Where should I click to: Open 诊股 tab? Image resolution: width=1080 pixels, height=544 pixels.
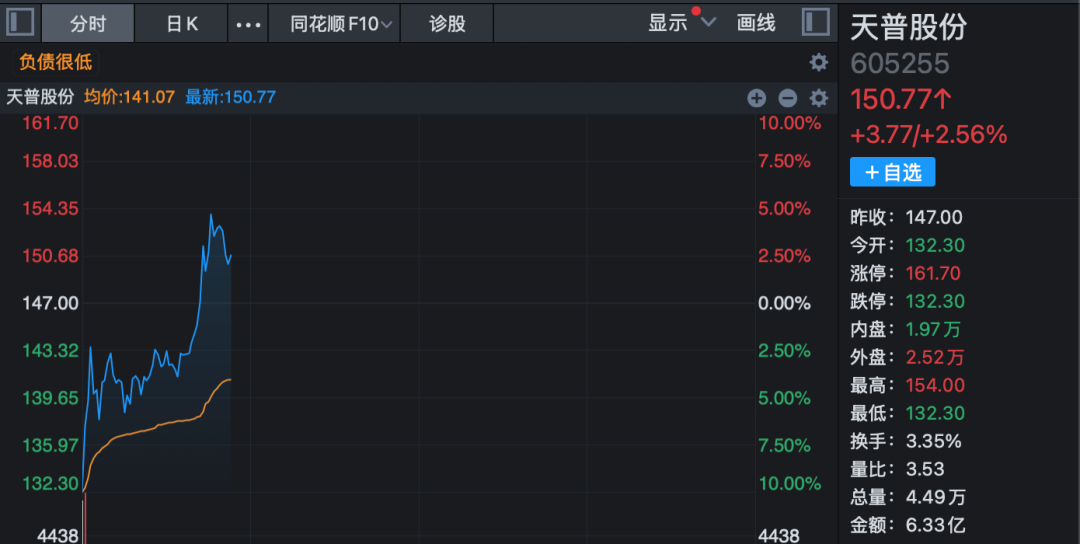point(447,23)
